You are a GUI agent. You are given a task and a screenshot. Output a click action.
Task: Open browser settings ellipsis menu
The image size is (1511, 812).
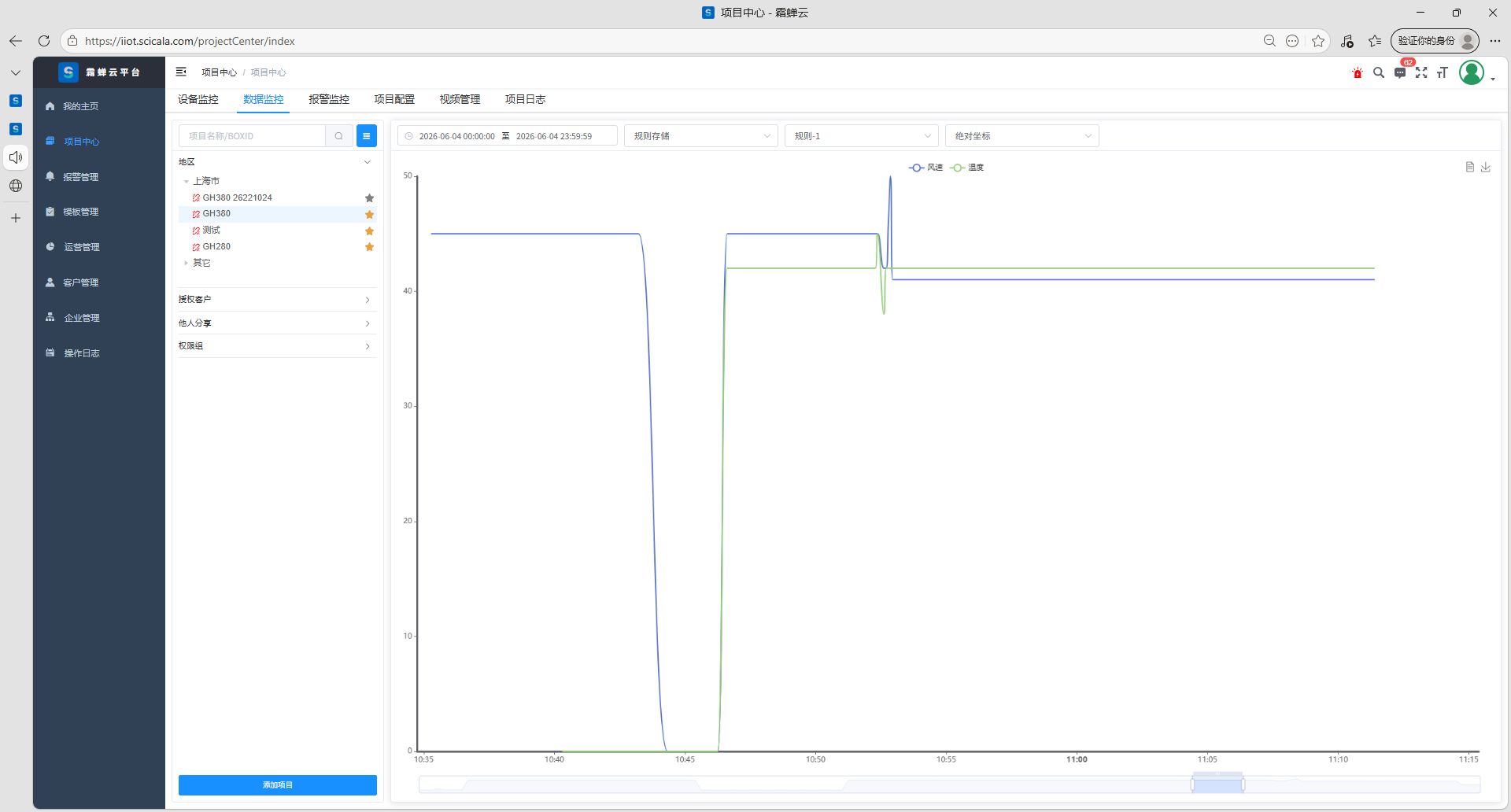(1495, 41)
